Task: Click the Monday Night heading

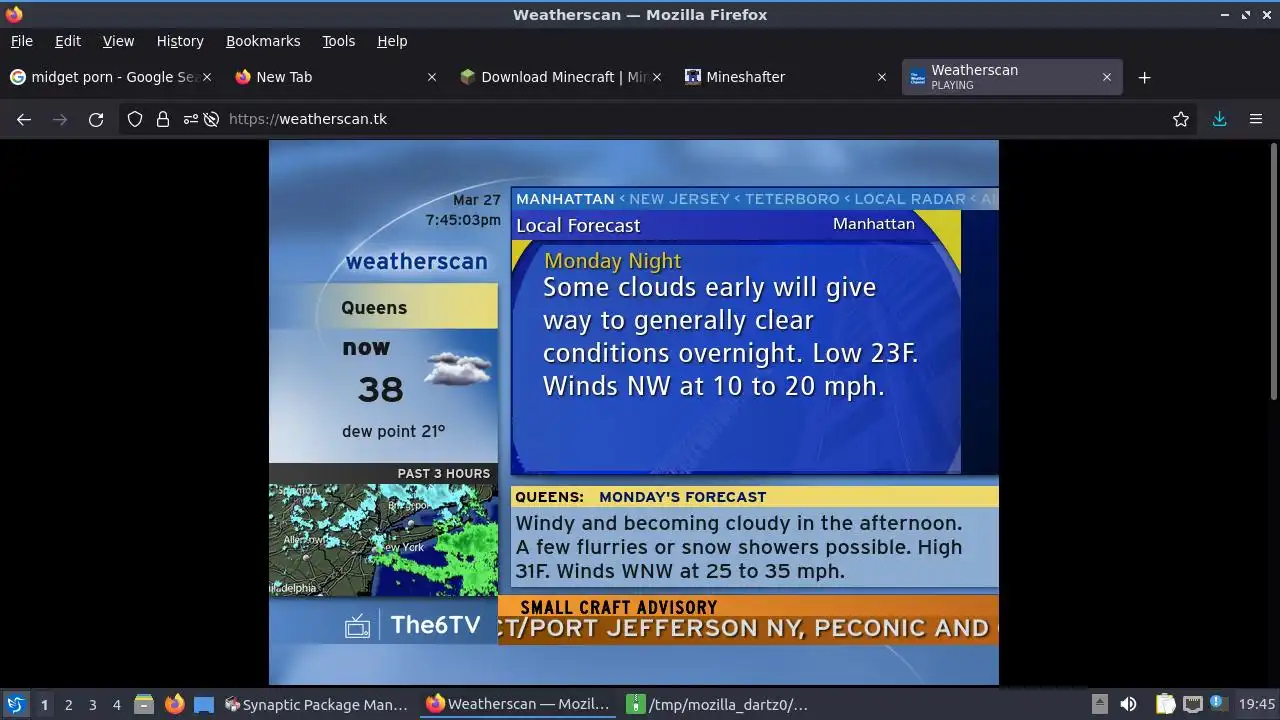Action: pyautogui.click(x=613, y=261)
